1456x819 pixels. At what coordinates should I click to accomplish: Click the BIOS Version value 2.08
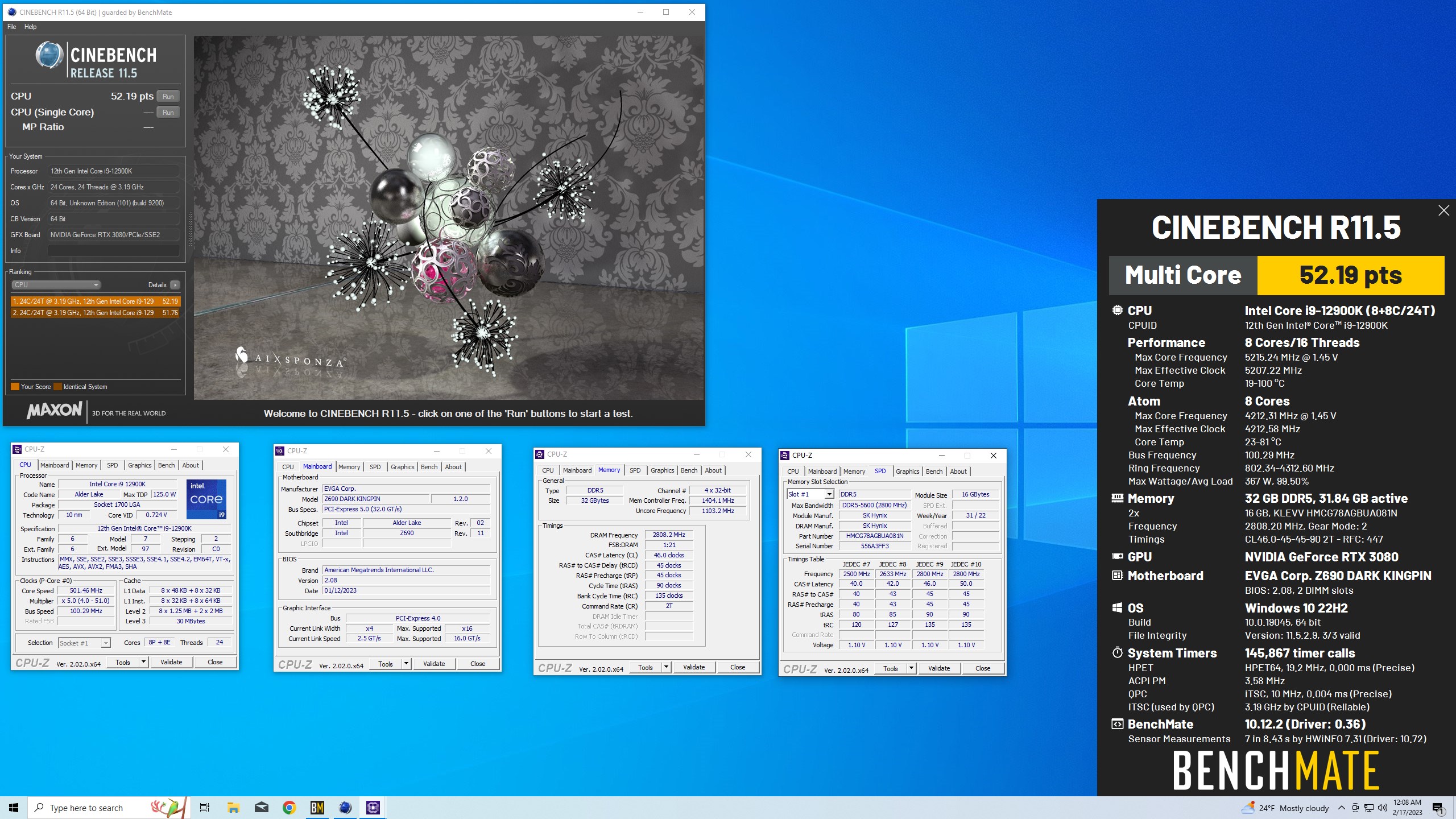(406, 581)
